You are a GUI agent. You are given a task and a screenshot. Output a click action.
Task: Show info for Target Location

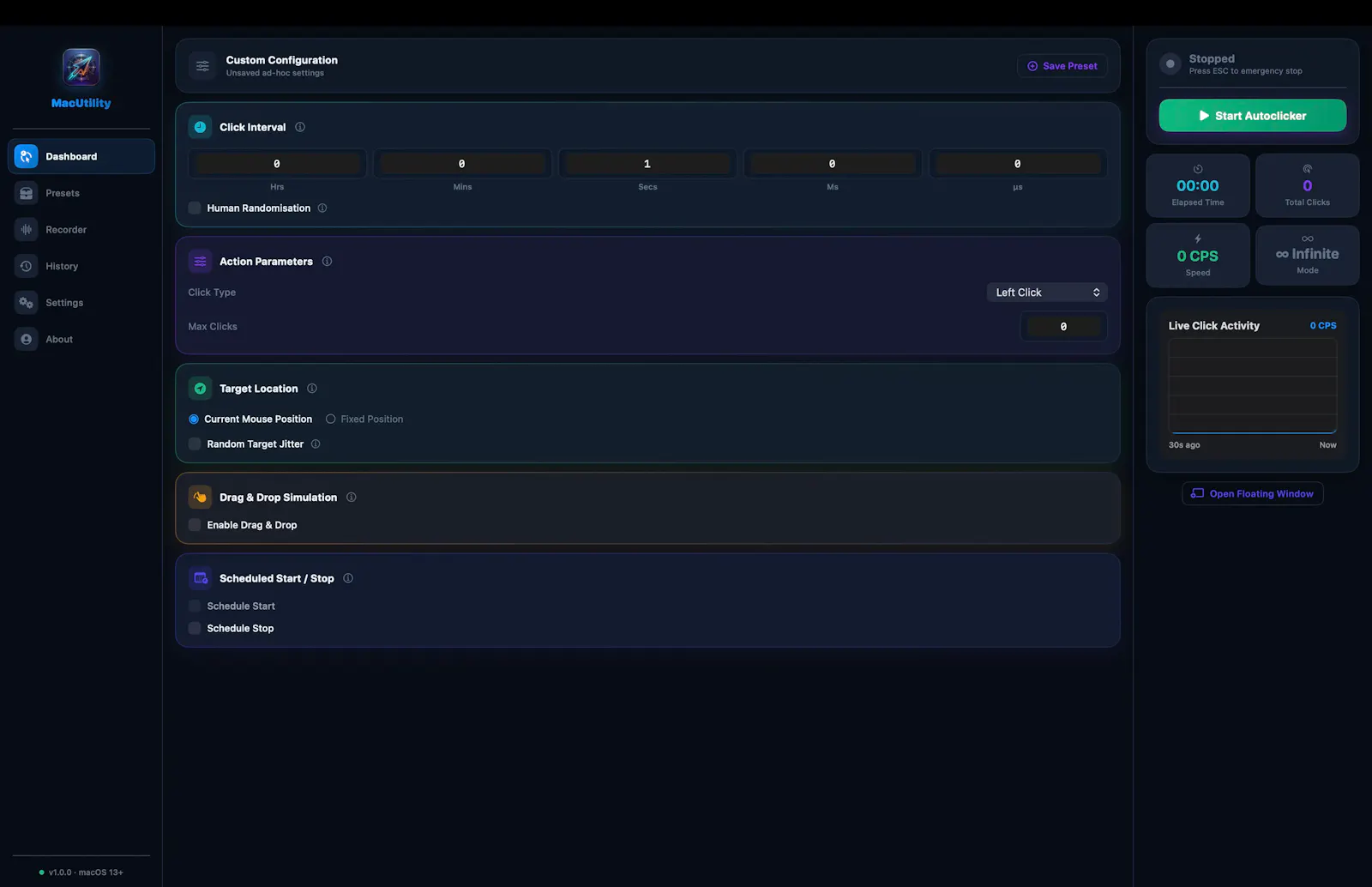click(x=312, y=389)
